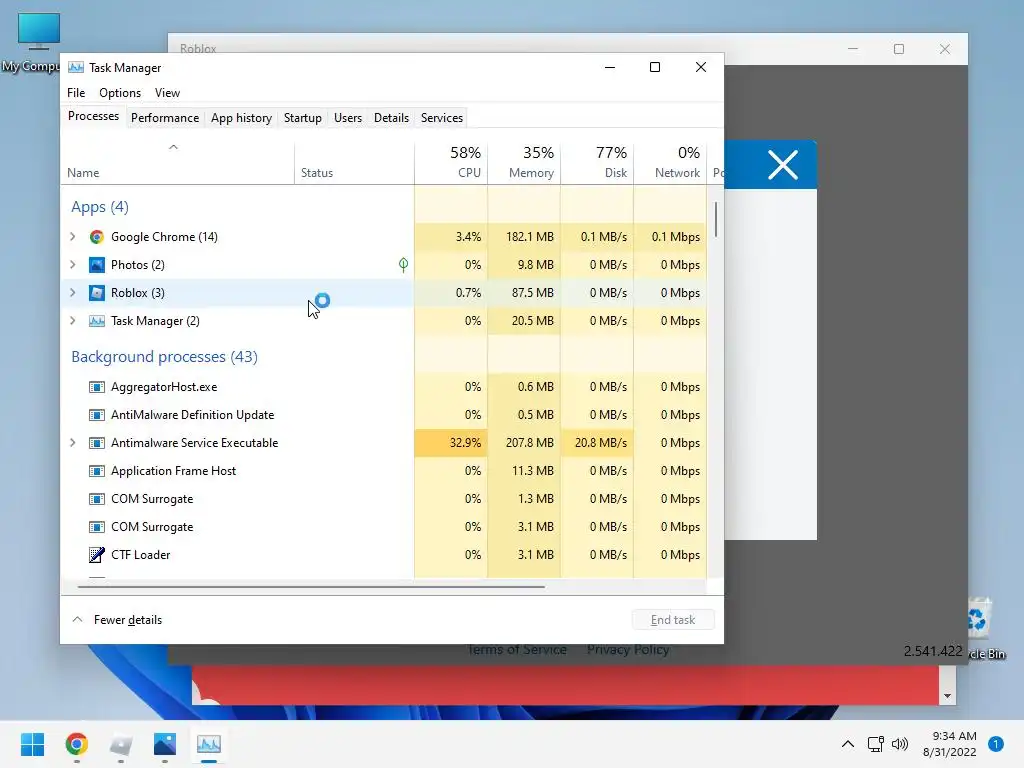Viewport: 1024px width, 768px height.
Task: Switch to the Performance tab
Action: (165, 118)
